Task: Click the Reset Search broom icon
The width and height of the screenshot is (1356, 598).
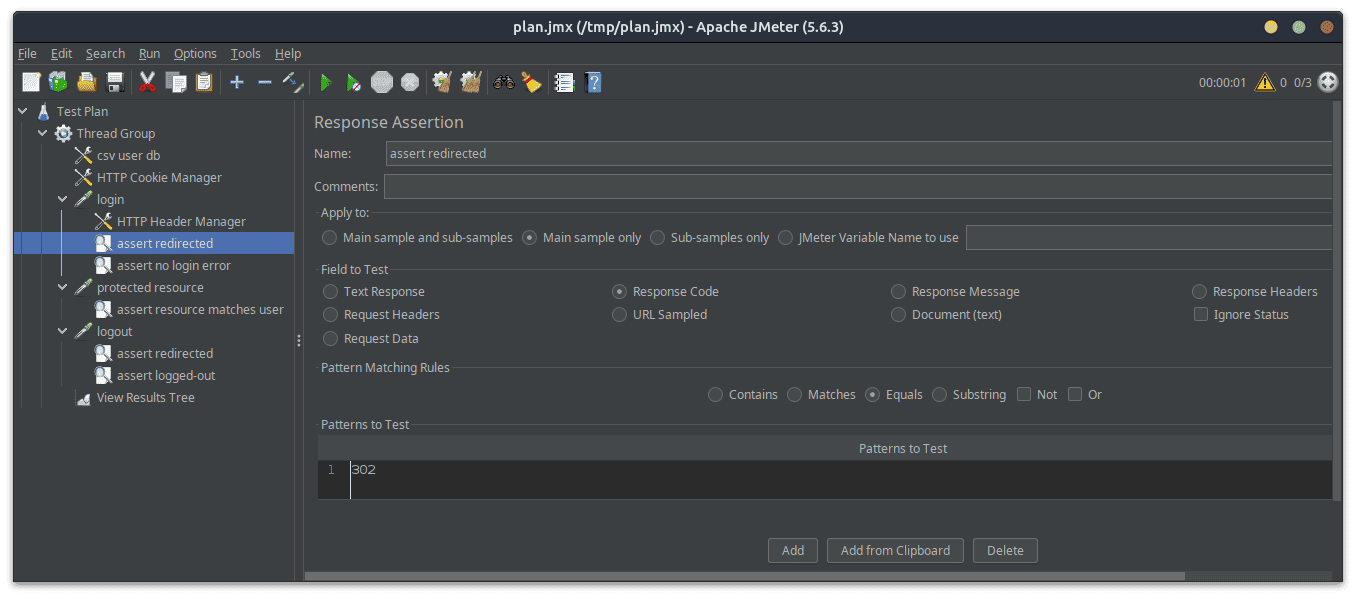Action: click(x=531, y=82)
